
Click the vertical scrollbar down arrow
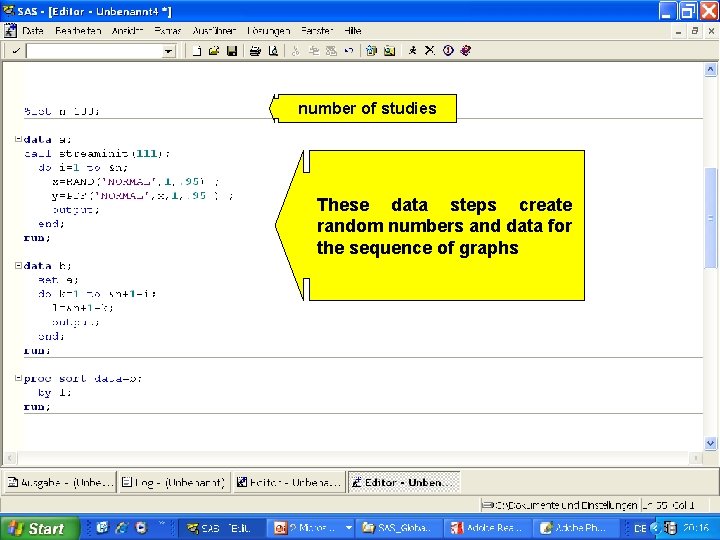coord(710,443)
